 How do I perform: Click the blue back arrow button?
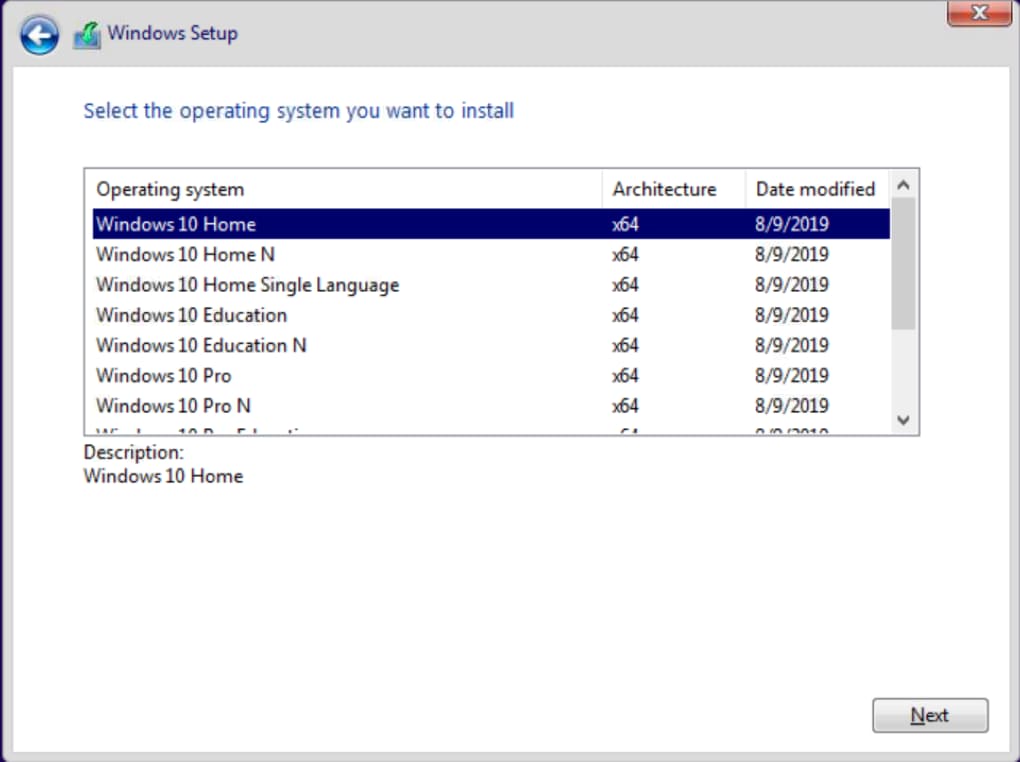(x=39, y=36)
